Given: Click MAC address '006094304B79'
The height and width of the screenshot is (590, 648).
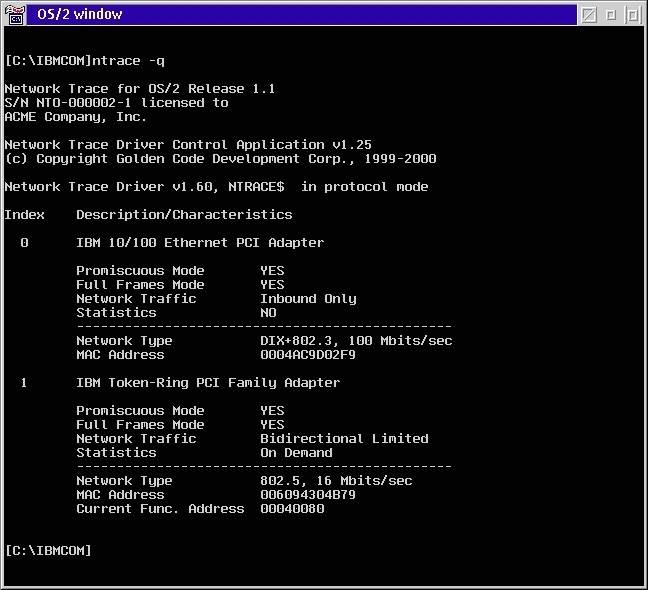Looking at the screenshot, I should point(308,495).
